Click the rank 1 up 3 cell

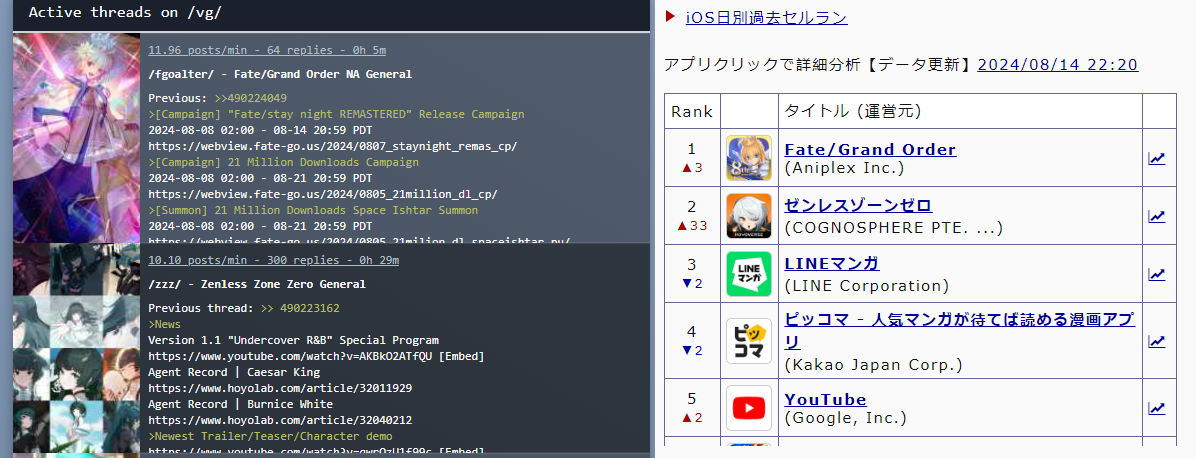coord(692,158)
